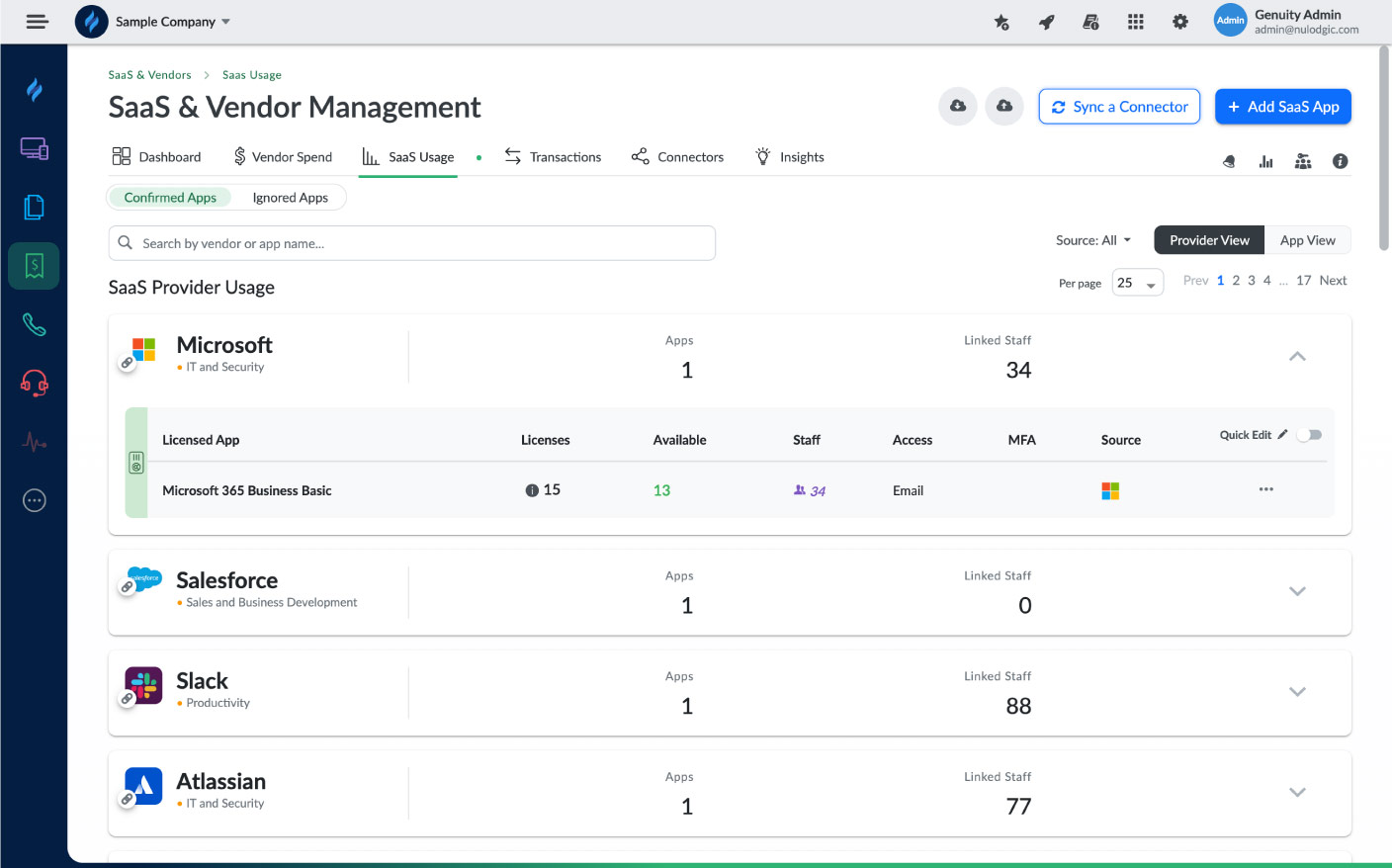
Task: Click the license info icon next to 15
Action: [532, 490]
